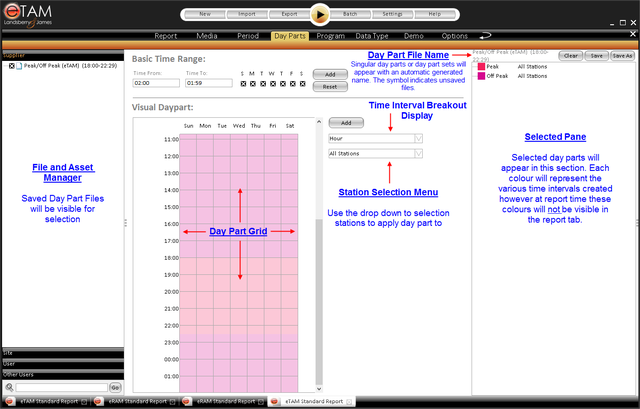Click Add above the Hour dropdown
This screenshot has height=409, width=640.
346,122
